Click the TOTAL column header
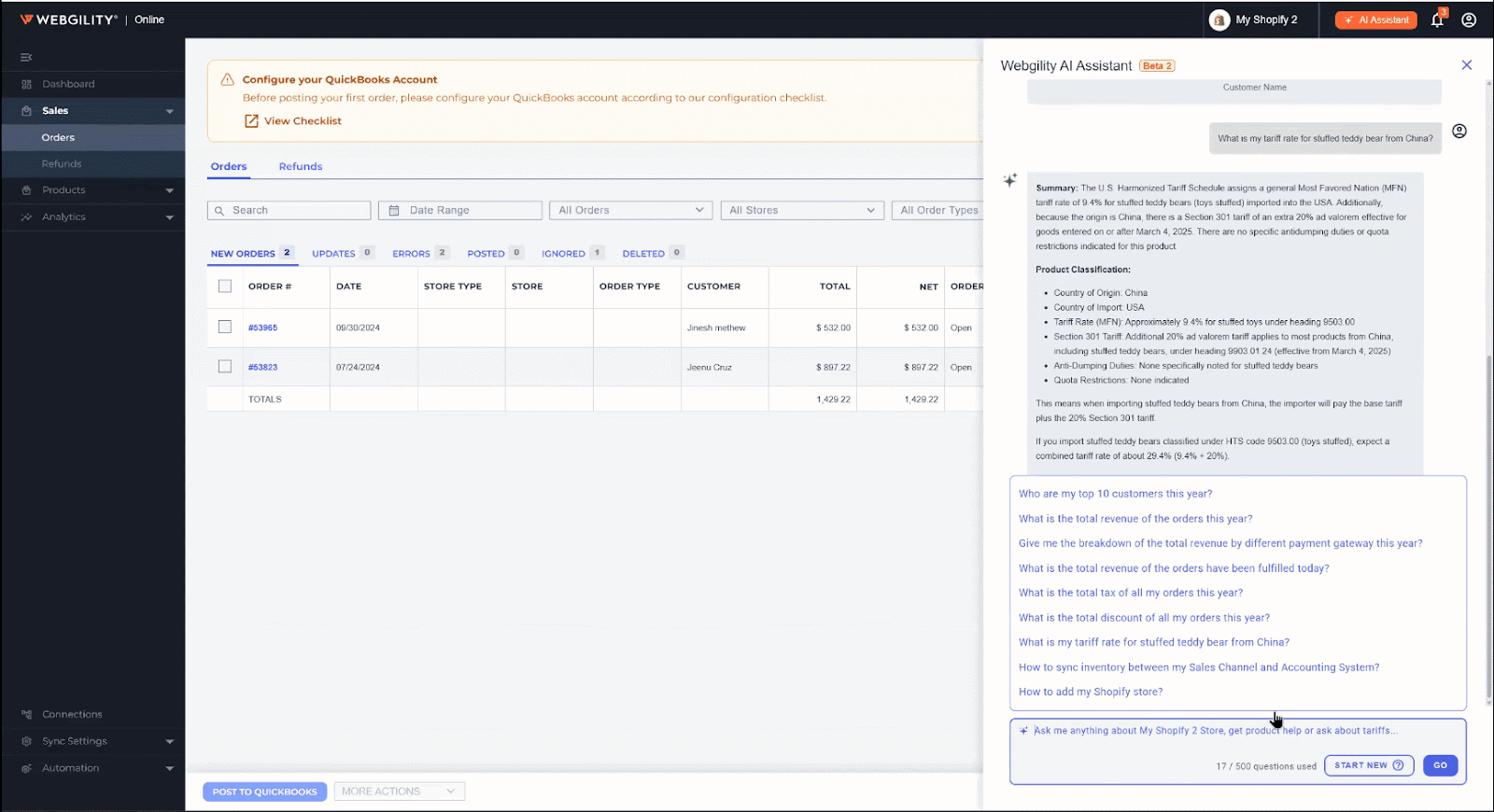Viewport: 1494px width, 812px height. pyautogui.click(x=835, y=287)
